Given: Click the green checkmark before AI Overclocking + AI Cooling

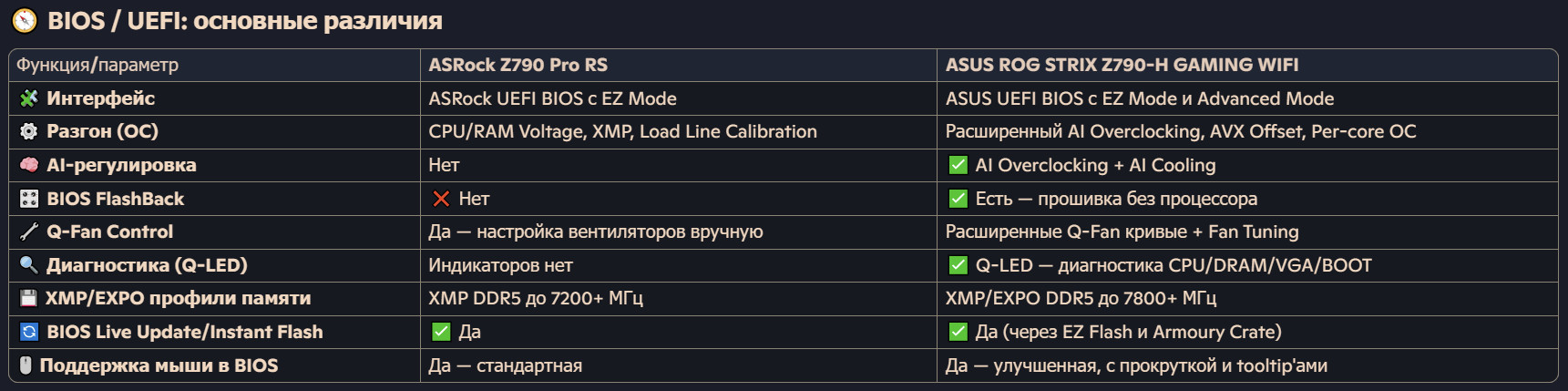Looking at the screenshot, I should [958, 165].
